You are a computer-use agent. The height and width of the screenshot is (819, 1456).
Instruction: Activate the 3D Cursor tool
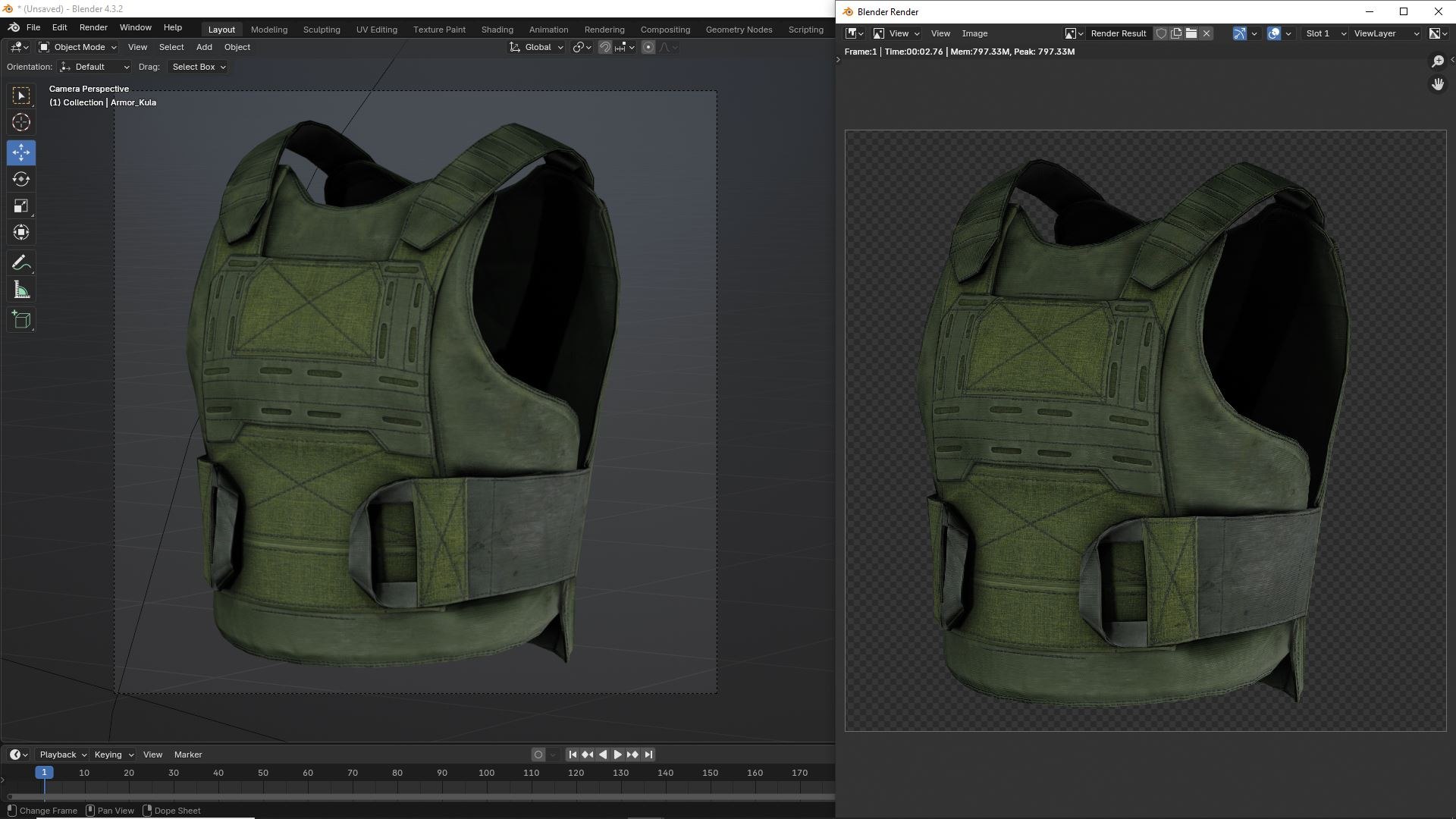[x=21, y=122]
